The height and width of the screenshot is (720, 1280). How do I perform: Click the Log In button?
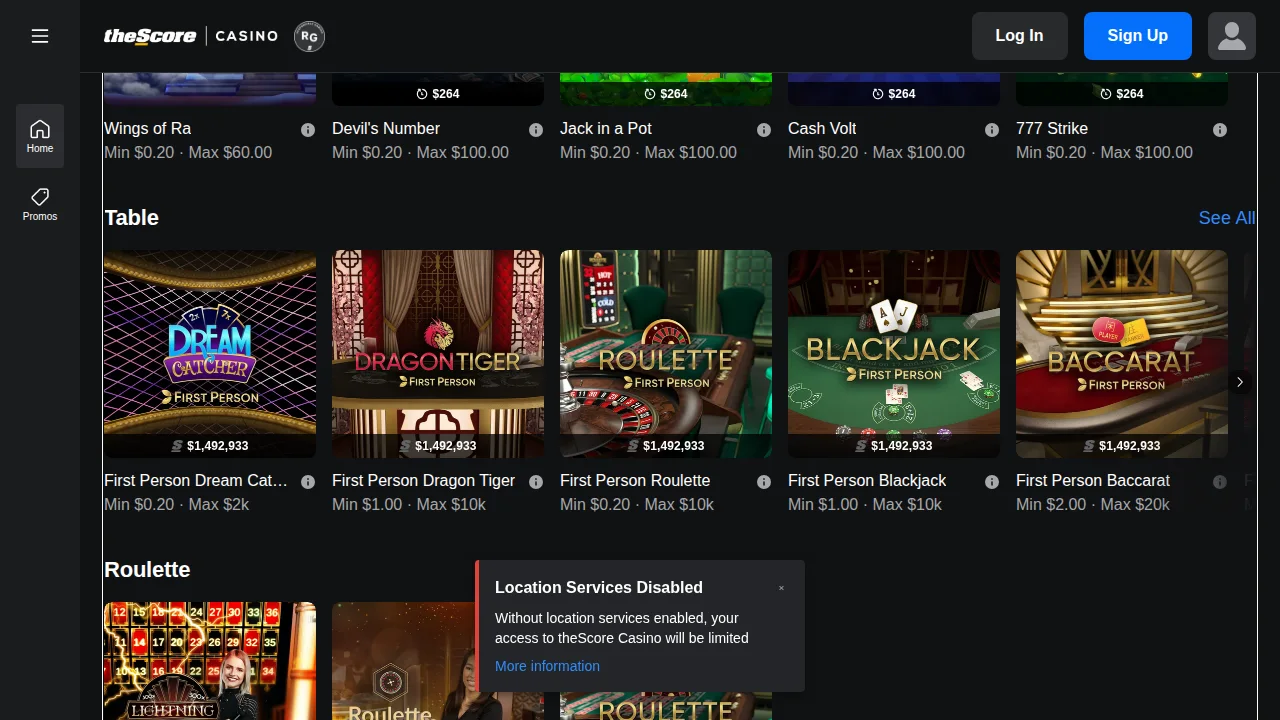tap(1020, 36)
